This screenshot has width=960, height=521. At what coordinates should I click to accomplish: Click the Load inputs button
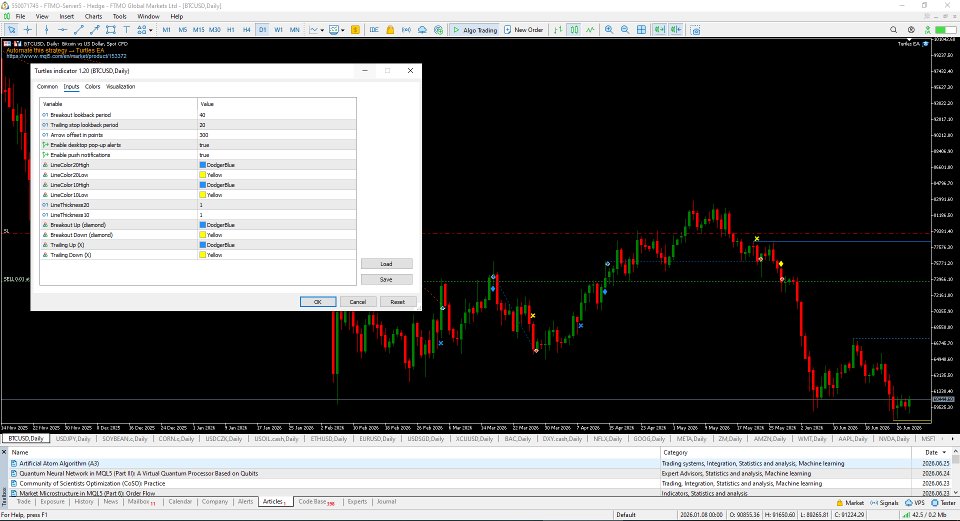click(386, 264)
